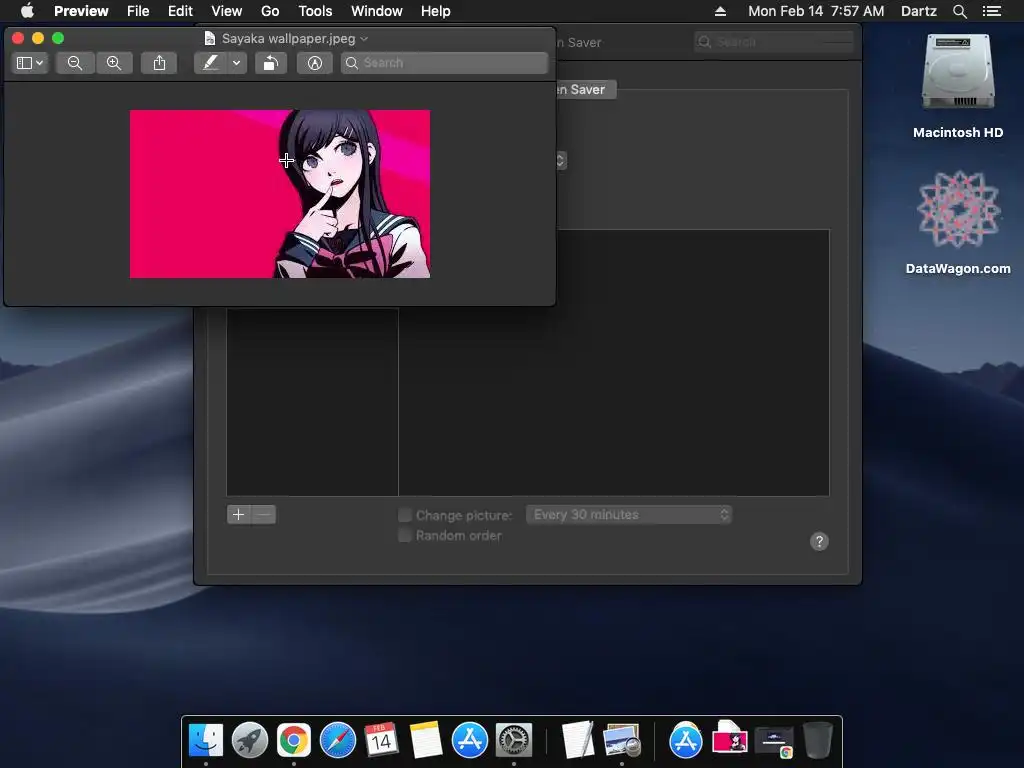The image size is (1024, 768).
Task: Open the Applications folder stack in Dock
Action: (x=686, y=740)
